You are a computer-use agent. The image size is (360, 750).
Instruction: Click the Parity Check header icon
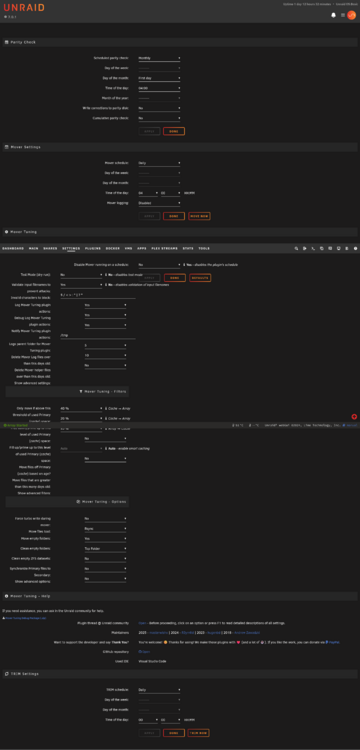tap(7, 42)
